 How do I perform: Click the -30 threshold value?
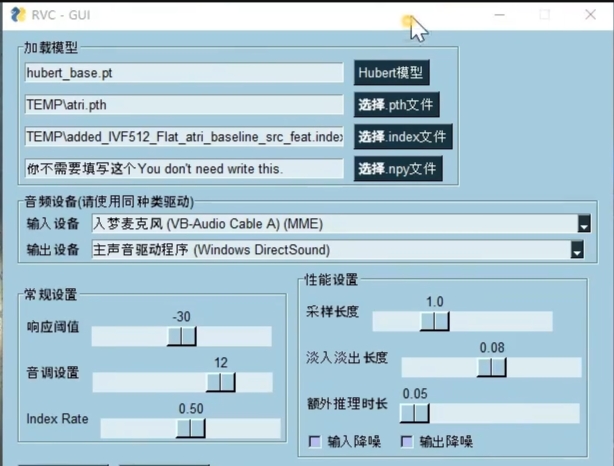tap(182, 316)
